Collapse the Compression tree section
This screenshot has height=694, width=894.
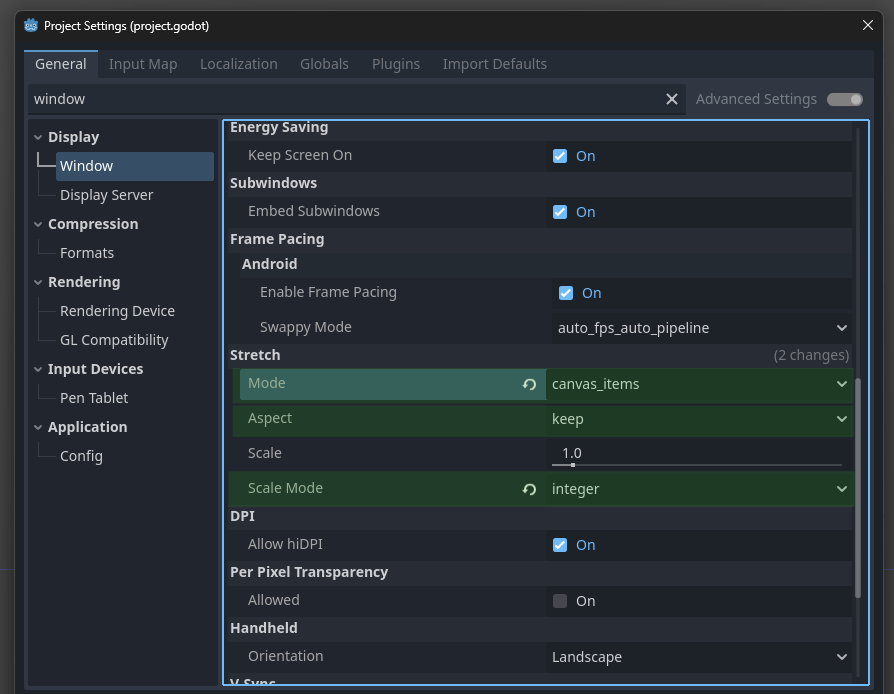coord(38,224)
